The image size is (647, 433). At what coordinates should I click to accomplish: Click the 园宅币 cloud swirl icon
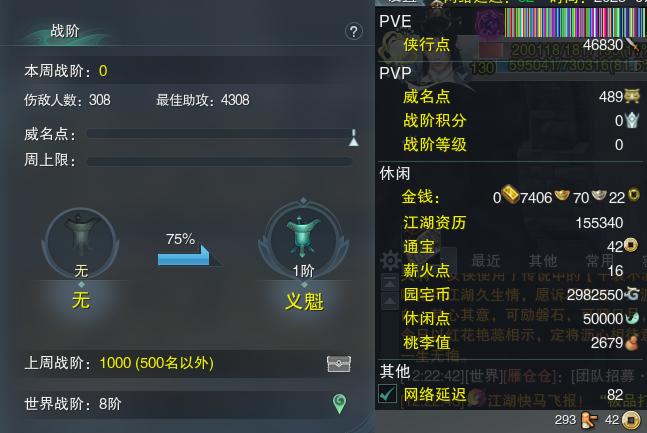[632, 293]
